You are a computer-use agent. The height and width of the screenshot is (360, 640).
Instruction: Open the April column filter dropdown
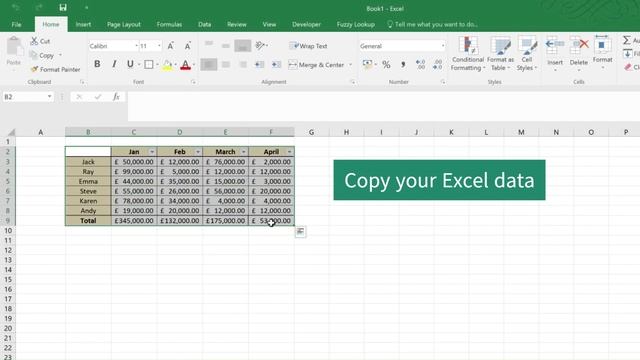[289, 152]
